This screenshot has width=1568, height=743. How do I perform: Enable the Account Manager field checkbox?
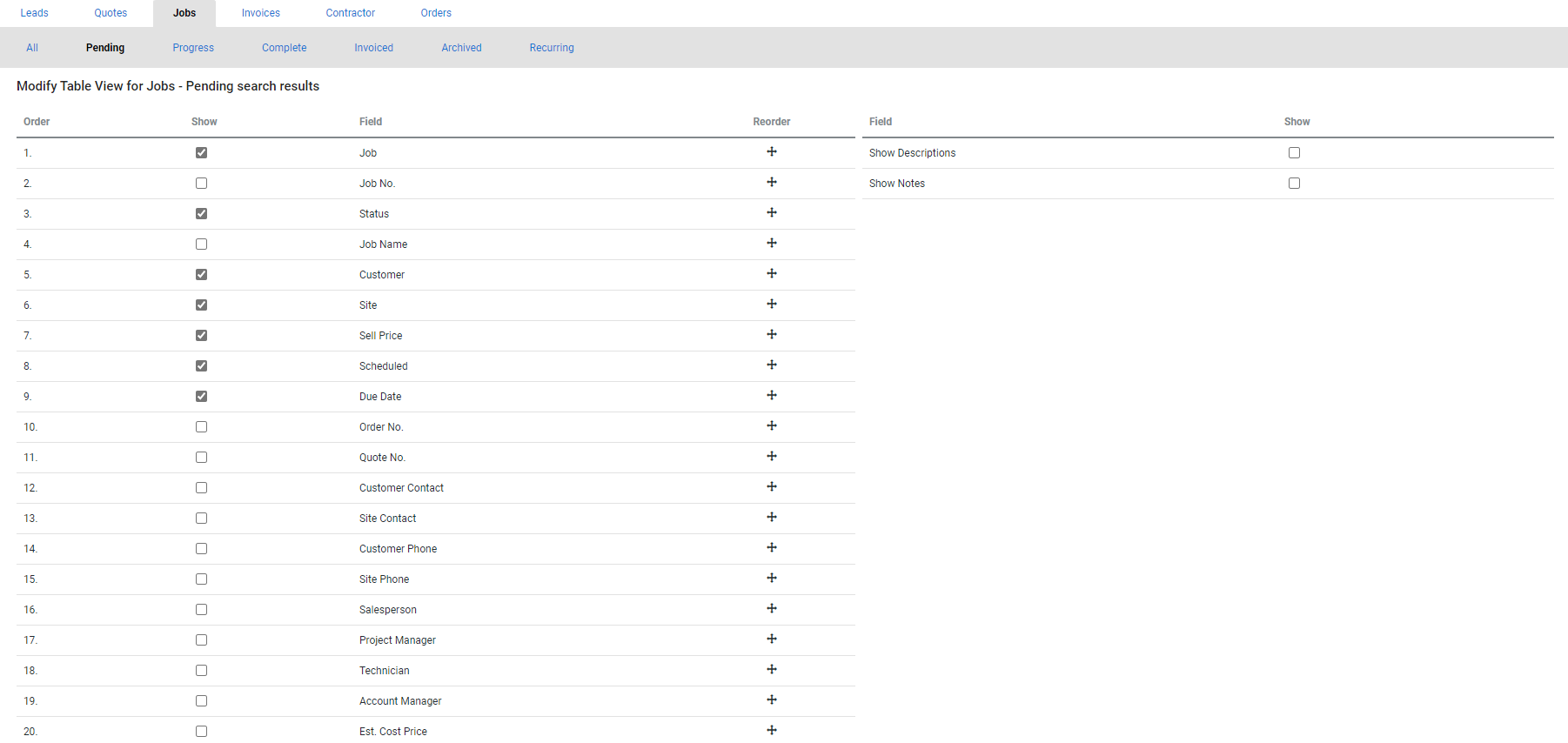[x=202, y=700]
